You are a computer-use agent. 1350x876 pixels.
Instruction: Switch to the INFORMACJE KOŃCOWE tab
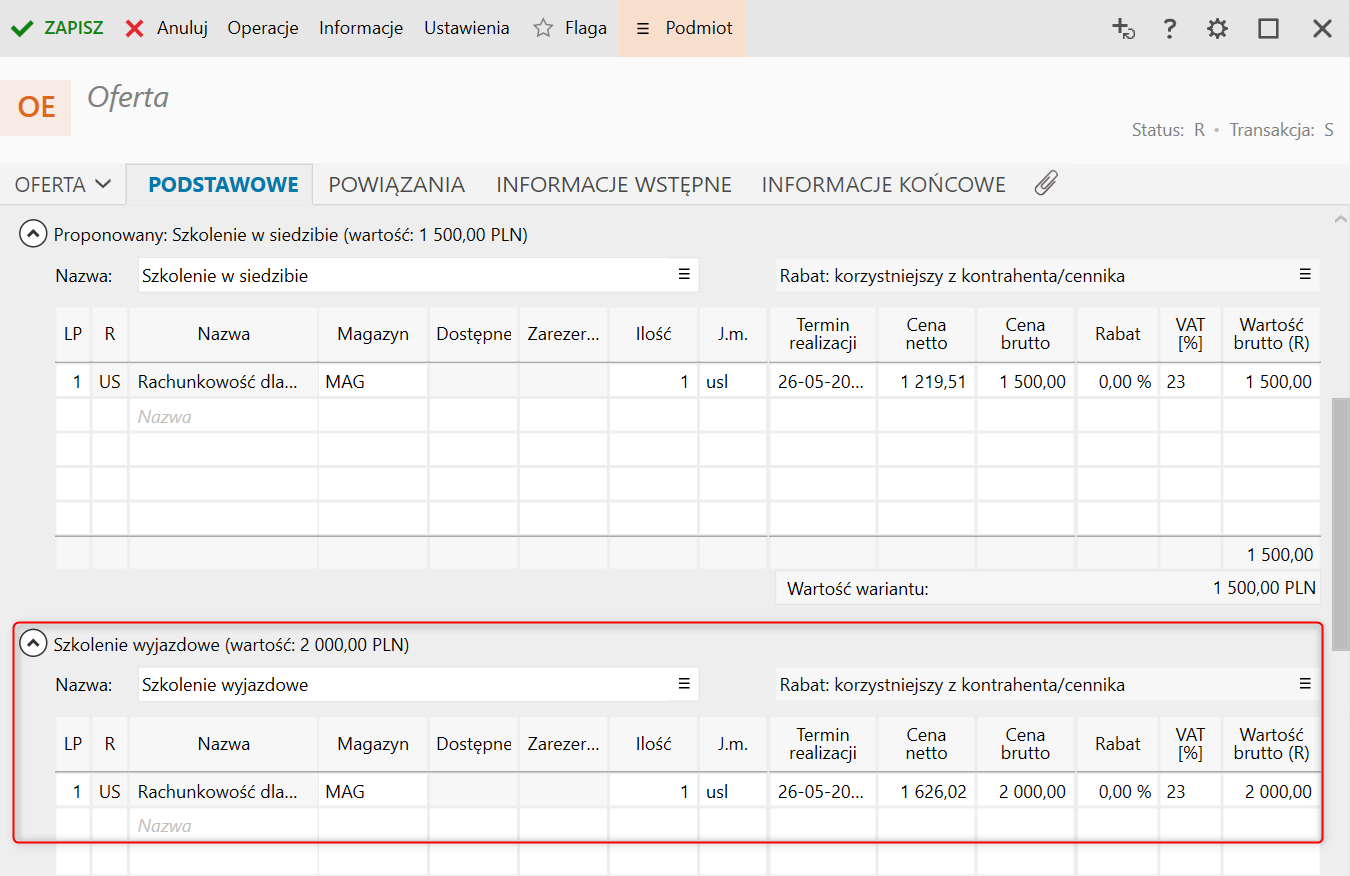click(884, 184)
